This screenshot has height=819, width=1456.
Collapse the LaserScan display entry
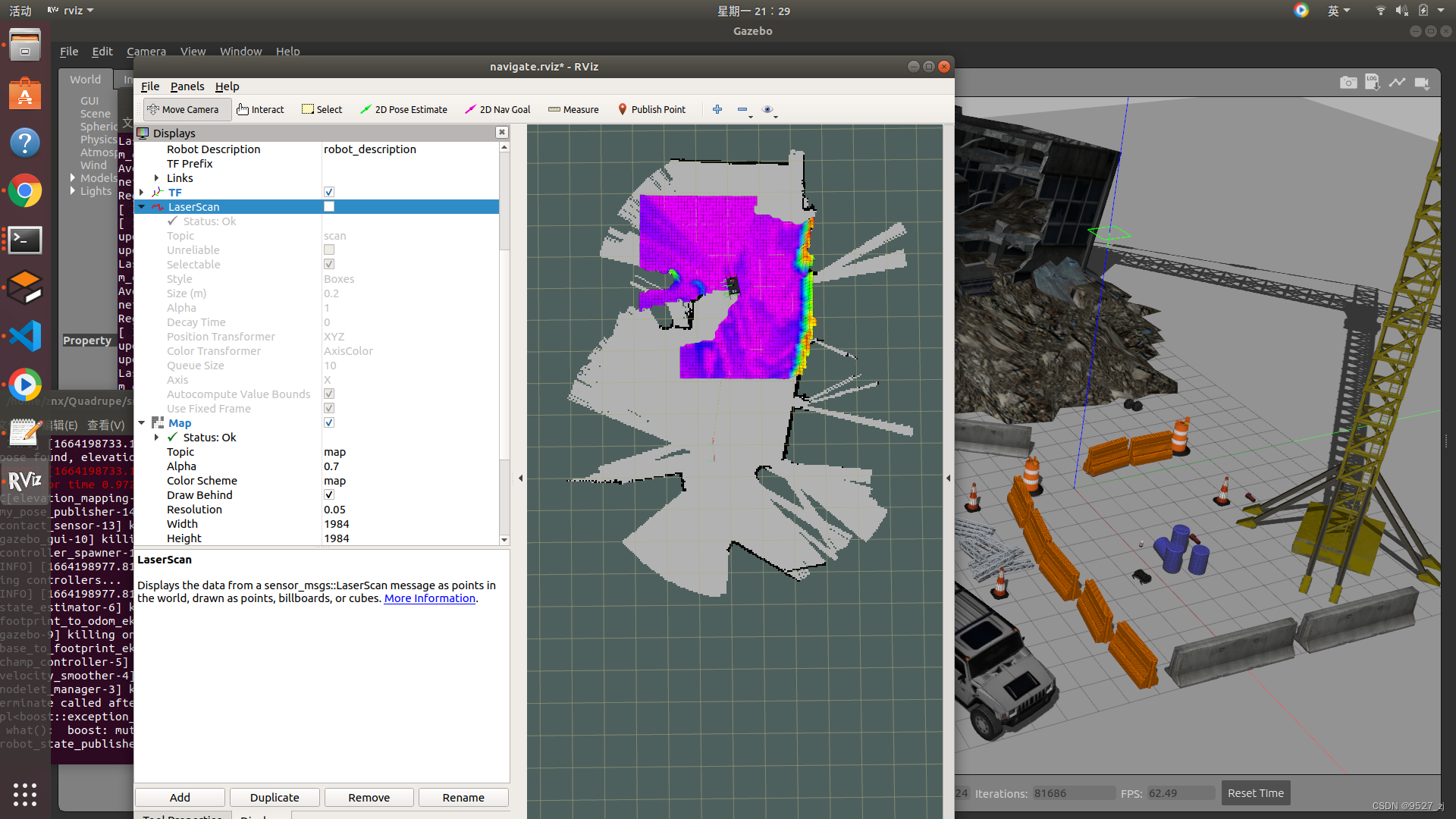click(142, 206)
